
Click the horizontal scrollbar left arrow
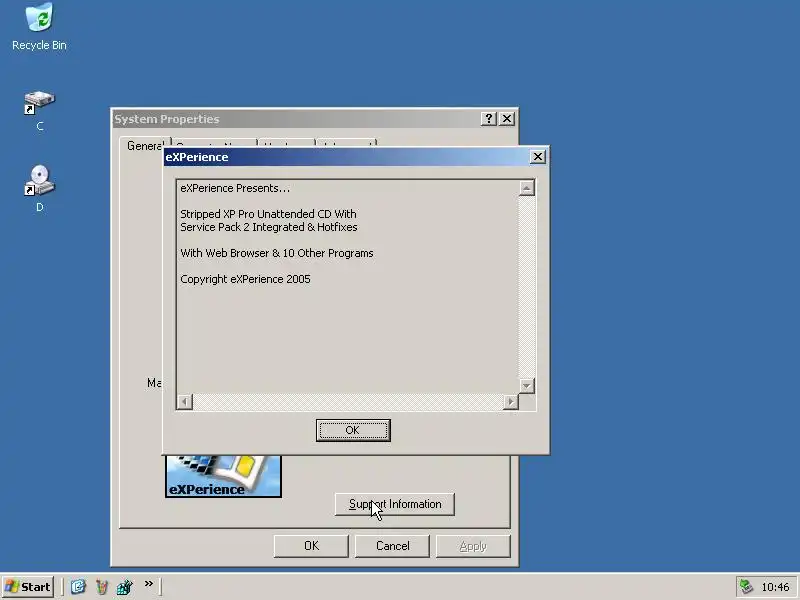click(185, 402)
